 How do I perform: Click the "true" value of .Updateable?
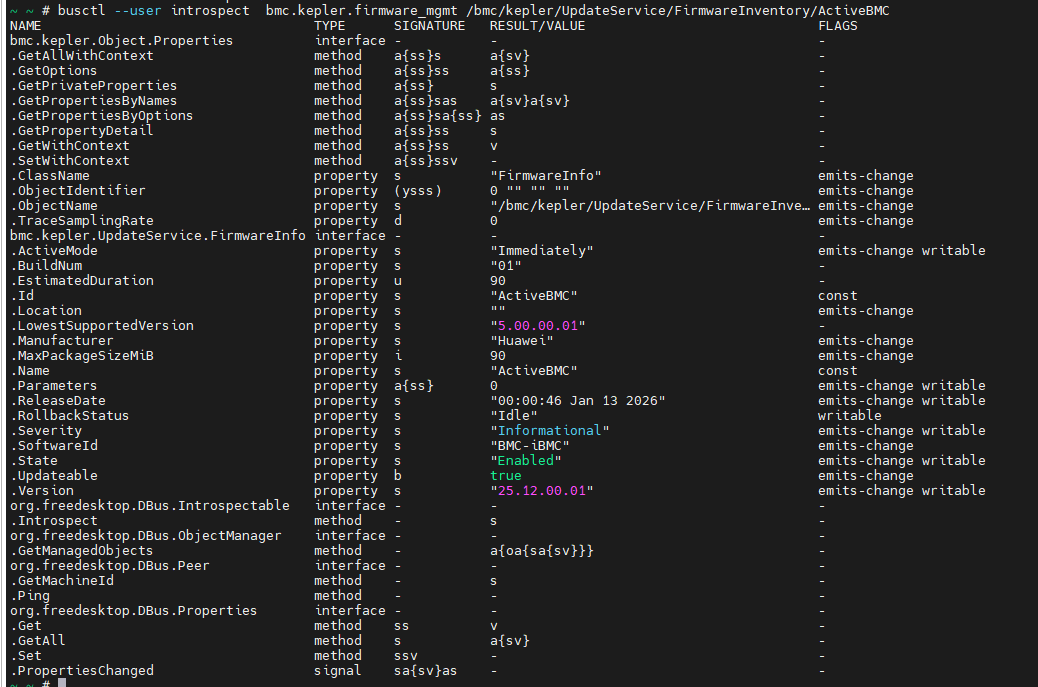pyautogui.click(x=506, y=476)
